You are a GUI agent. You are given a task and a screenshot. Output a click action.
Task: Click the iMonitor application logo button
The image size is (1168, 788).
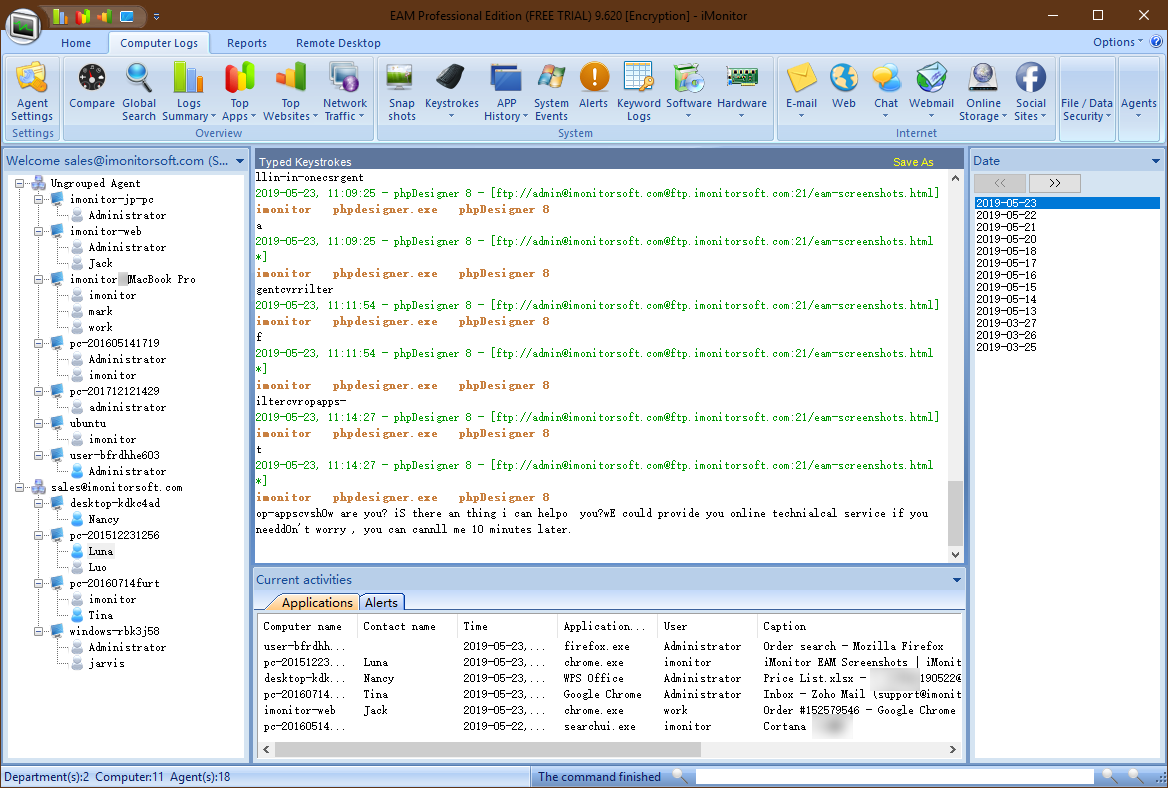click(24, 27)
